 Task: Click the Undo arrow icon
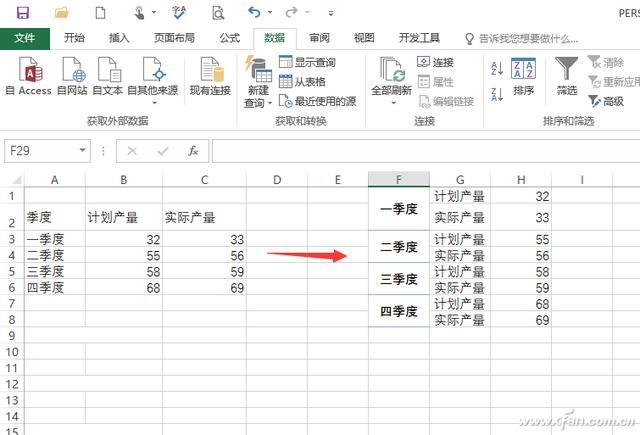coord(254,13)
